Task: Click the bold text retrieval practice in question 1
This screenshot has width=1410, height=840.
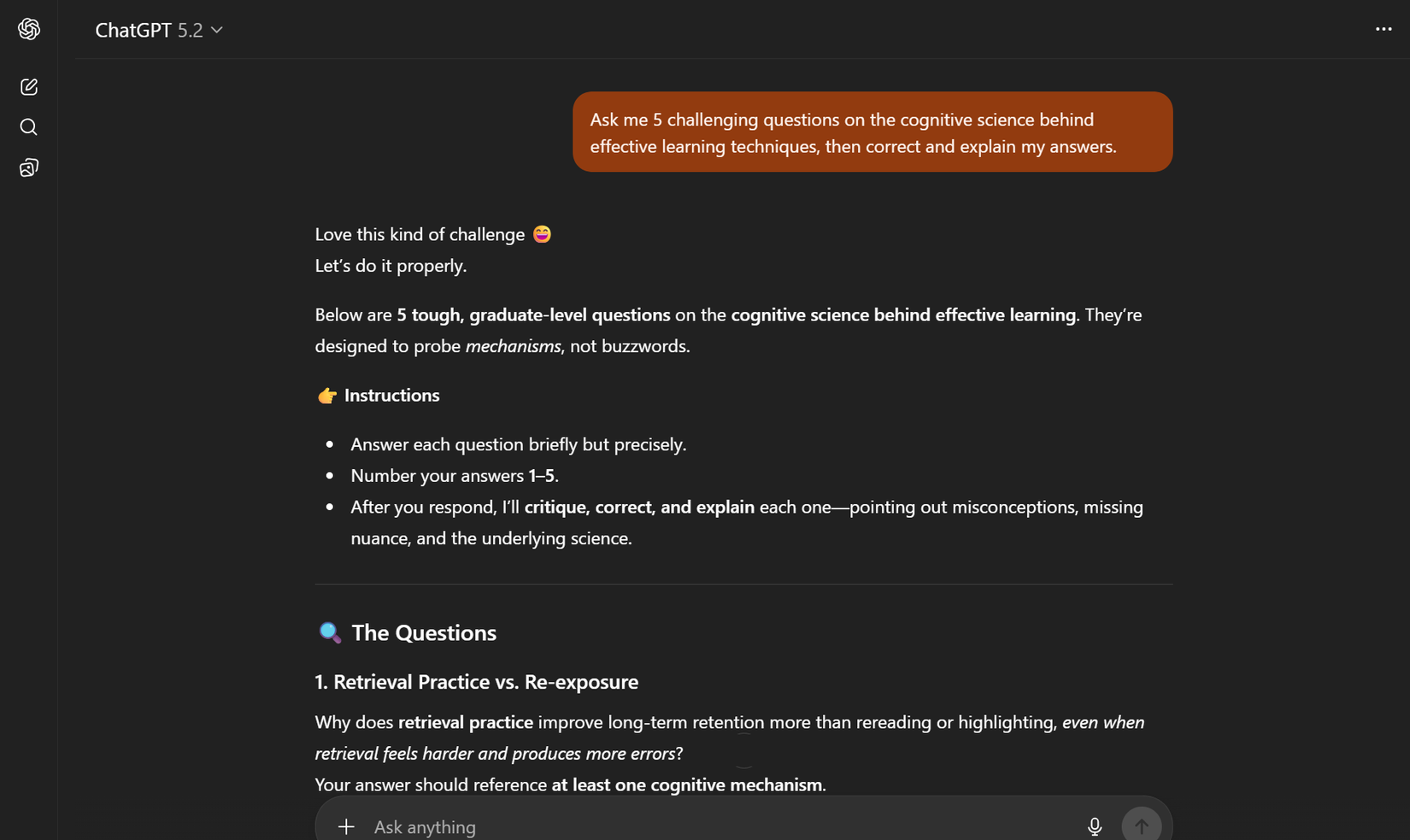Action: click(466, 722)
